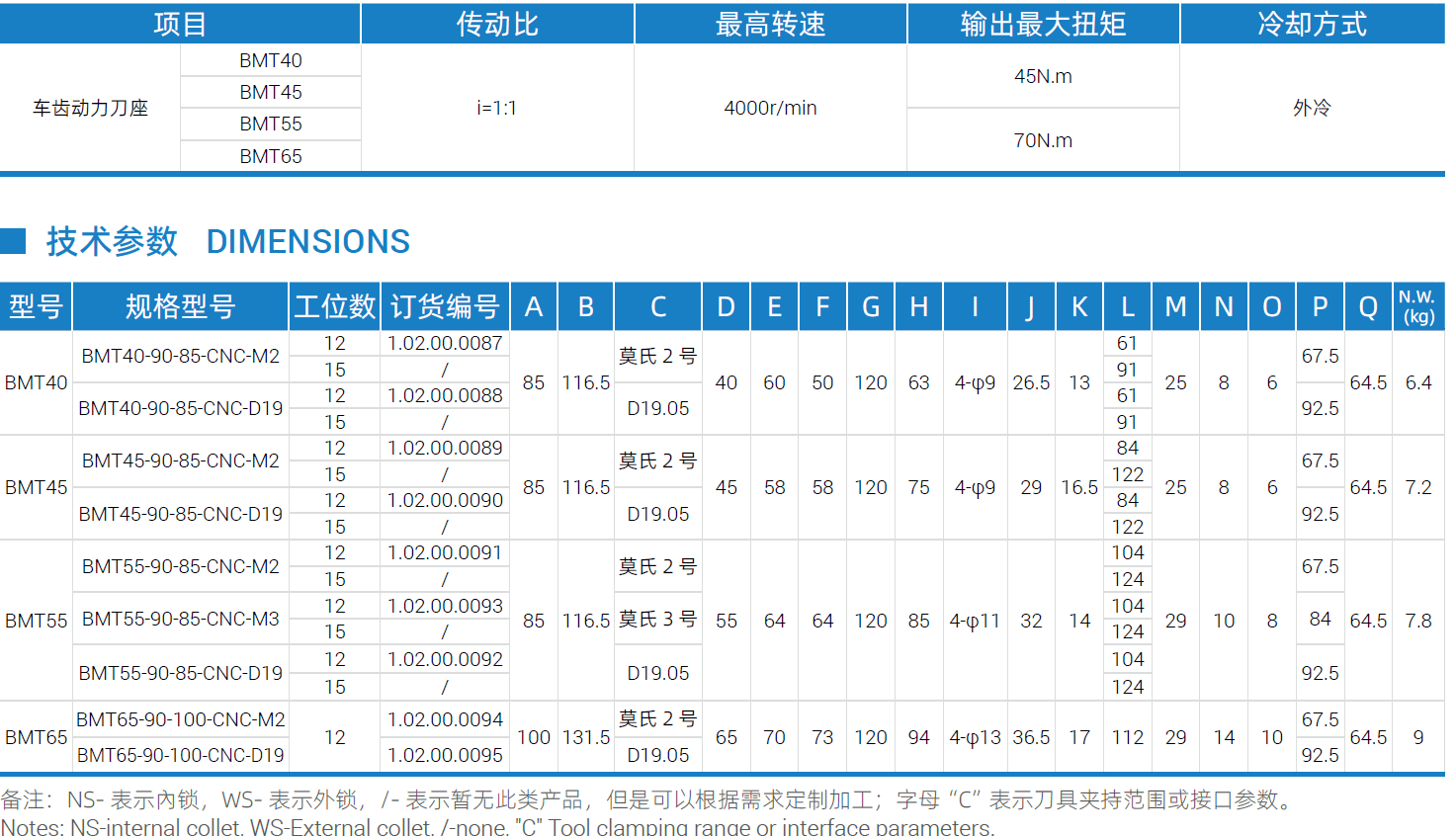Select order number 1.02.00.0087
This screenshot has width=1456, height=836.
tap(445, 343)
